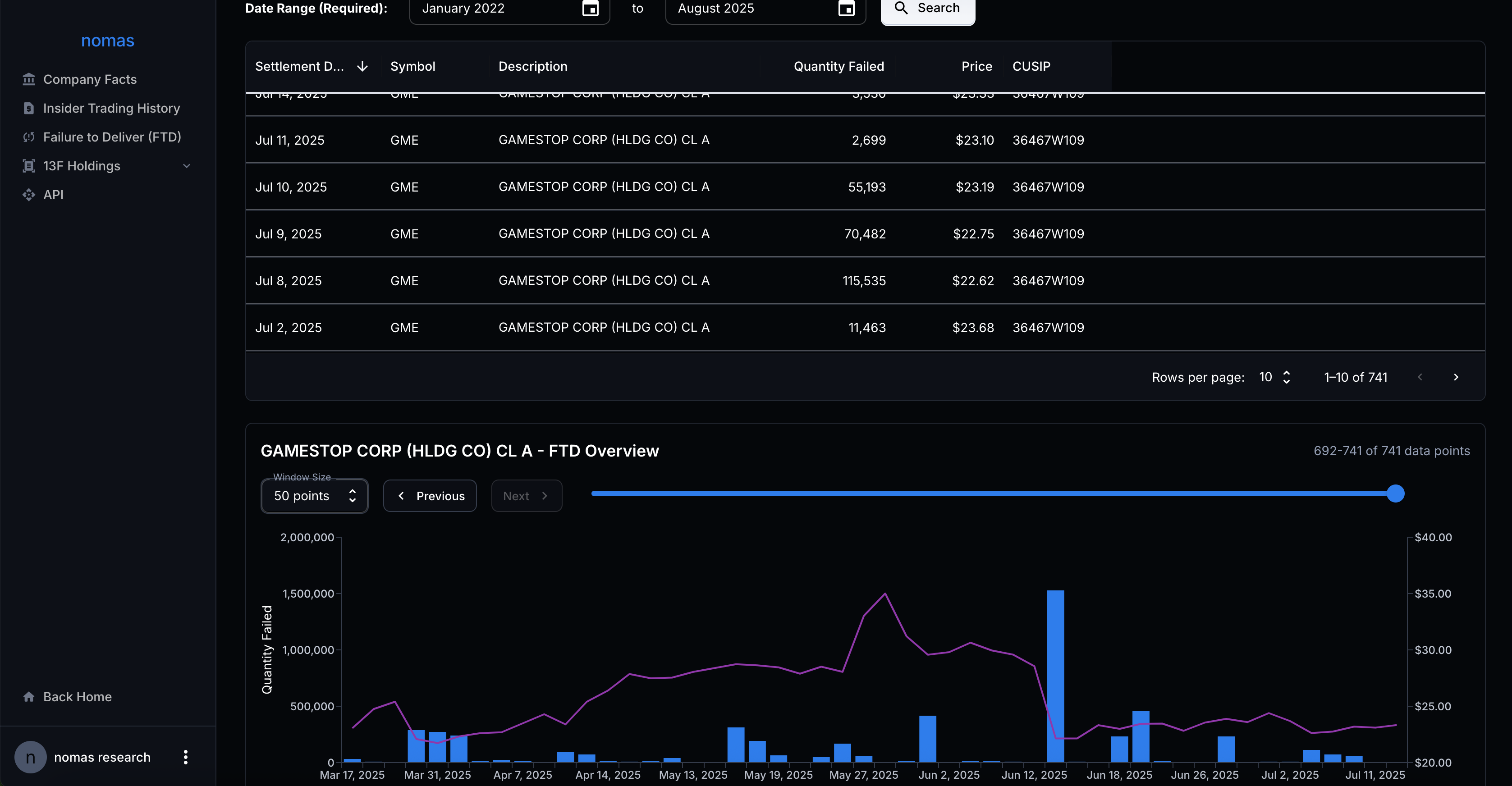Click the nomas research username
This screenshot has width=1512, height=786.
click(102, 757)
